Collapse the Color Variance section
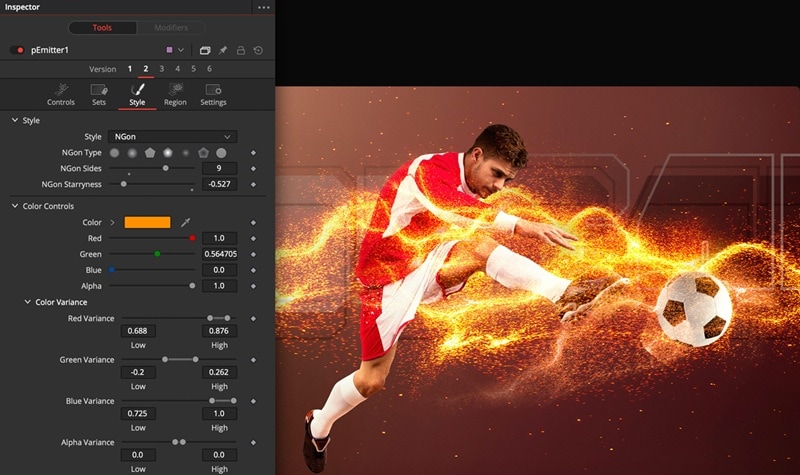 (x=28, y=302)
